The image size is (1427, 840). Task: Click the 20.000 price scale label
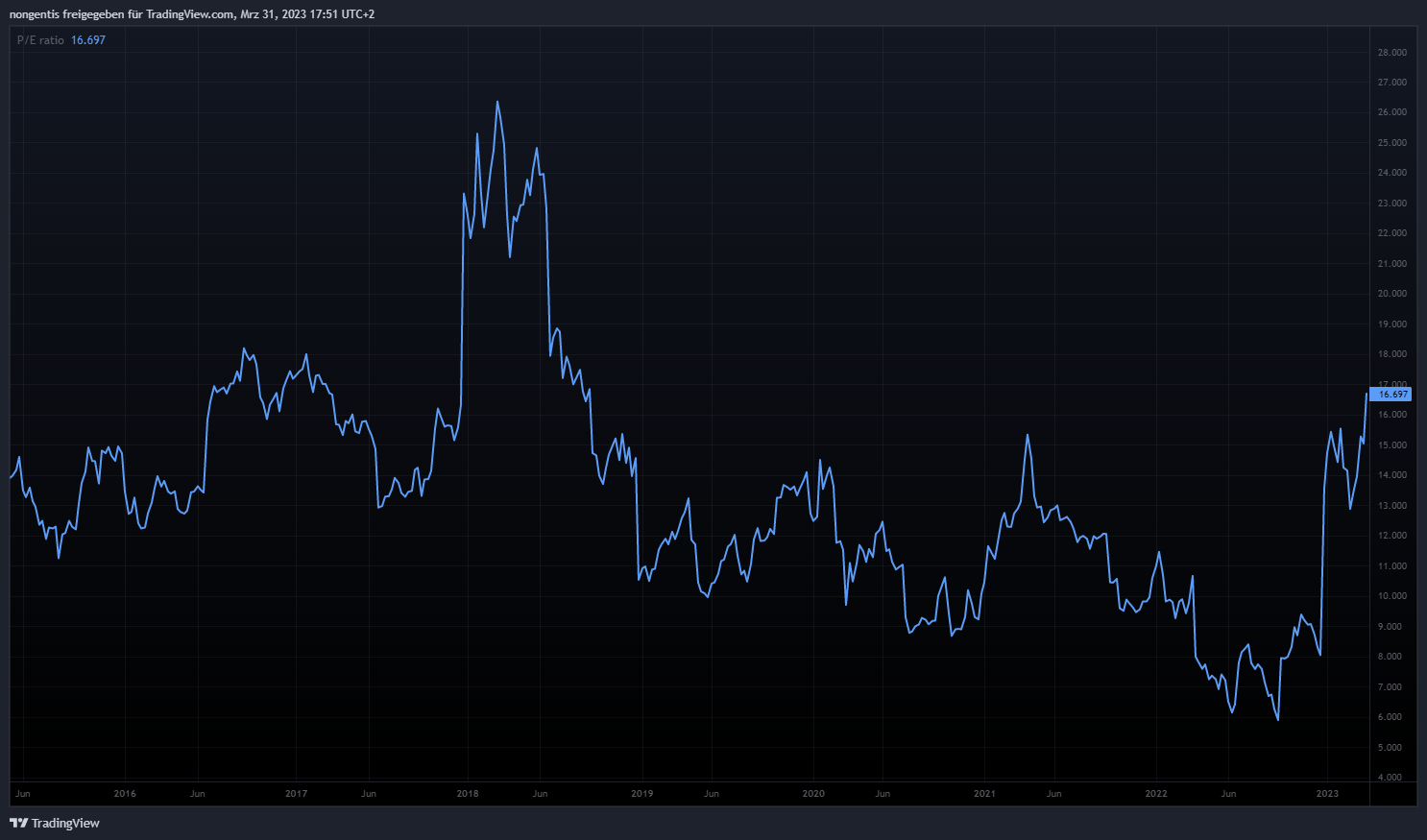coord(1391,294)
